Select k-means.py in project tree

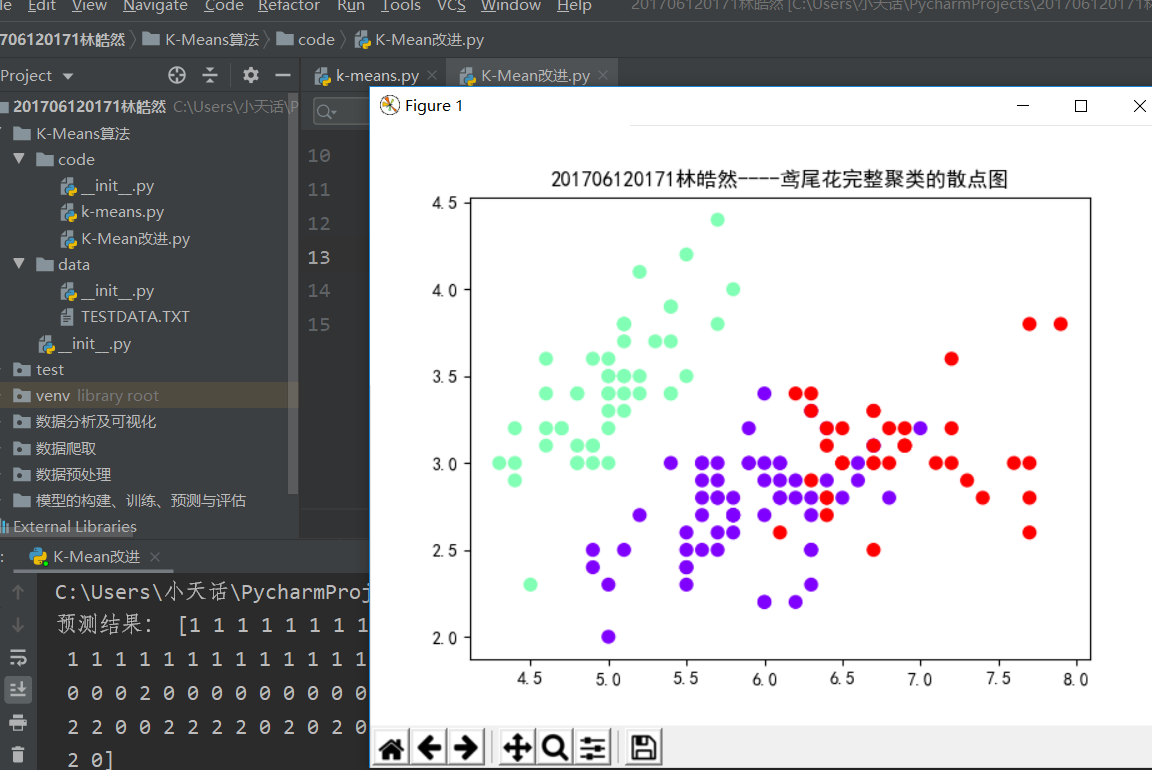pyautogui.click(x=112, y=212)
